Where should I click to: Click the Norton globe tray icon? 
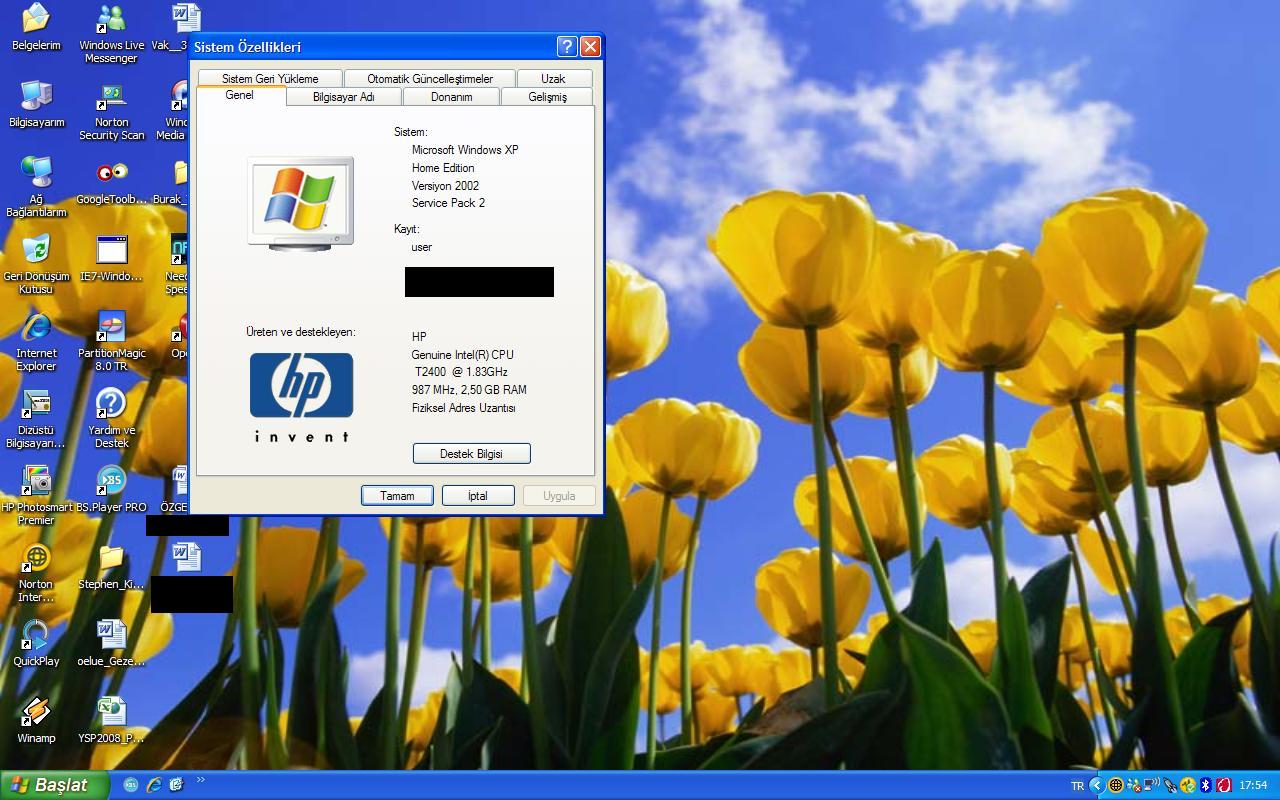point(1116,785)
